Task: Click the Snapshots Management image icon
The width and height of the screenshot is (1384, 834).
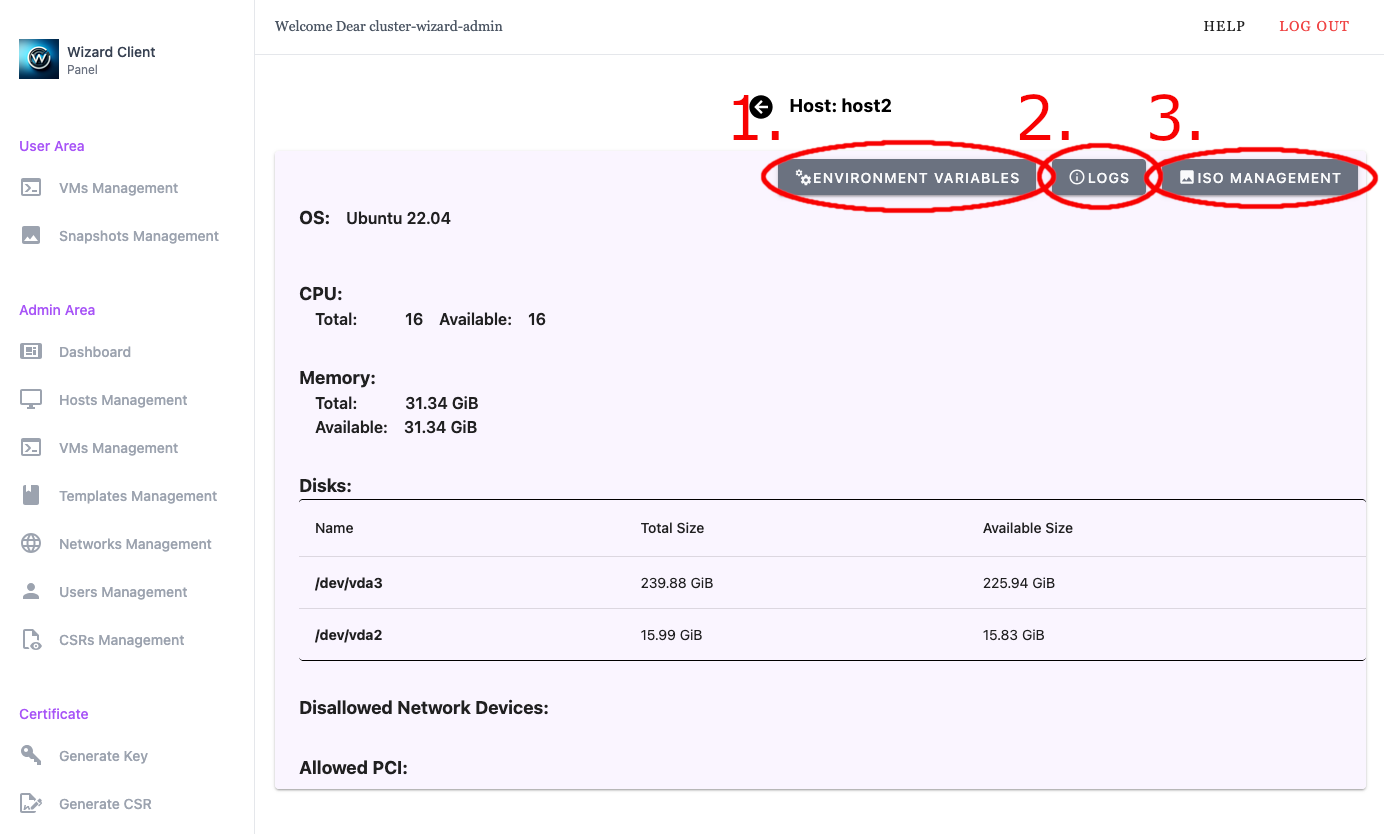Action: [x=31, y=236]
